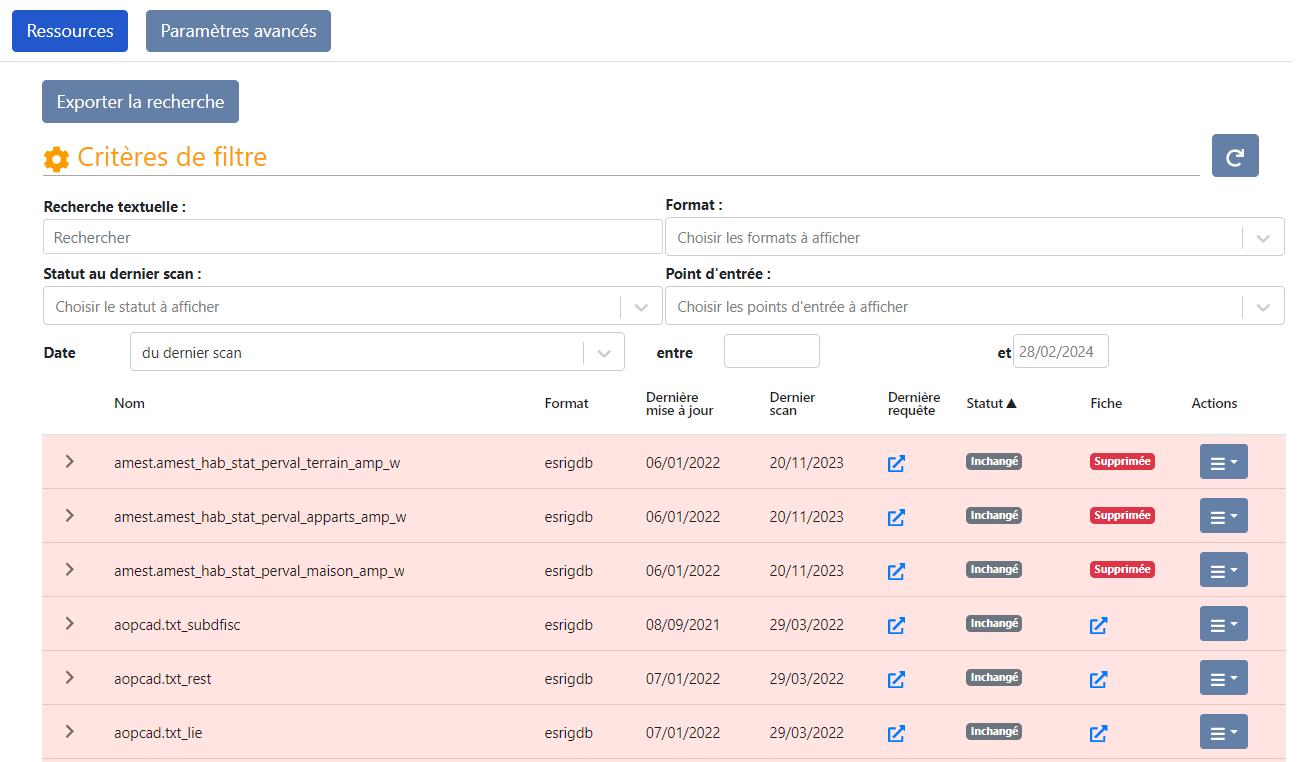Image resolution: width=1305 pixels, height=762 pixels.
Task: Open the Format filter dropdown
Action: (x=975, y=238)
